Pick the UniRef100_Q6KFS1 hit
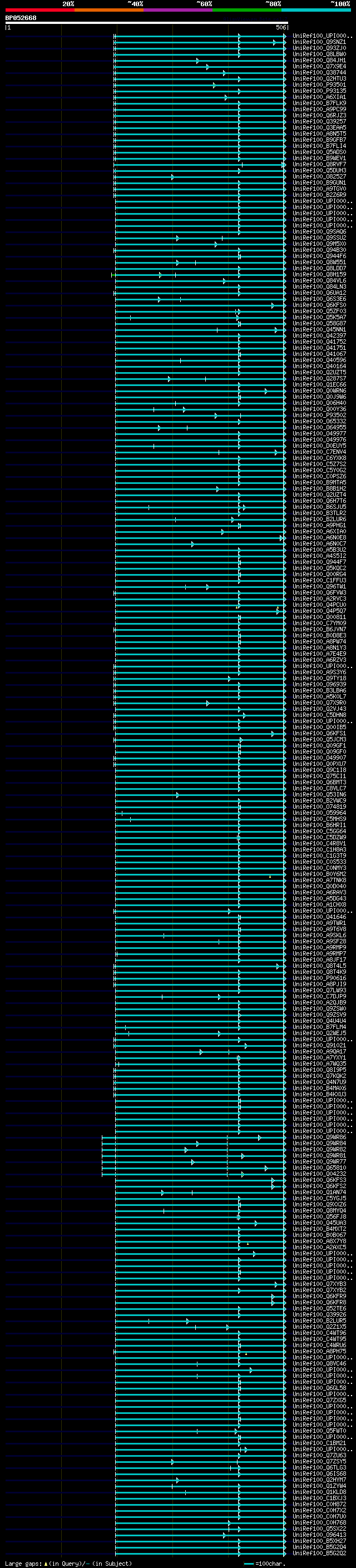Viewport: 356px width, 1568px height. (319, 734)
